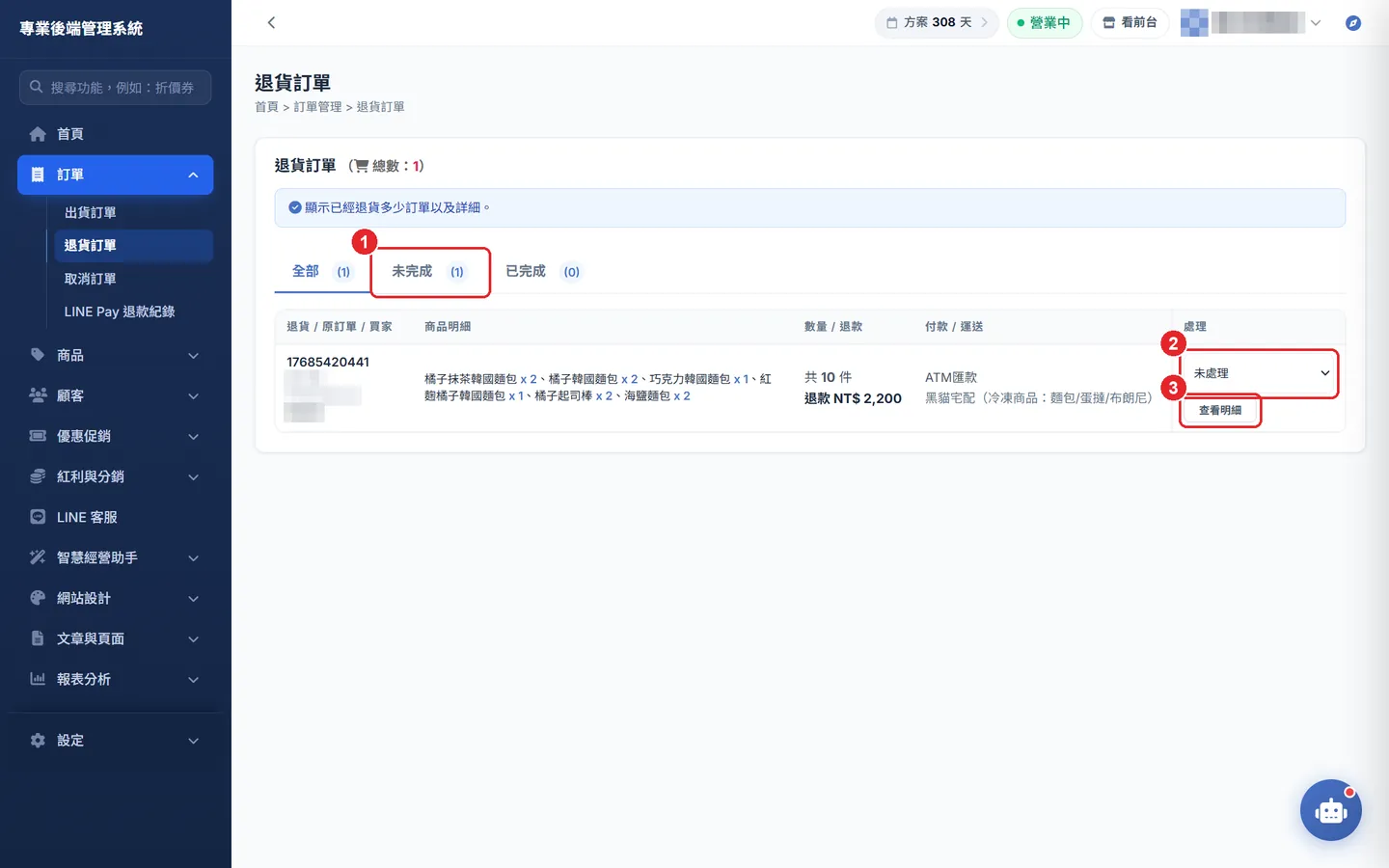
Task: Click the 首頁 breadcrumb link
Action: pyautogui.click(x=266, y=107)
